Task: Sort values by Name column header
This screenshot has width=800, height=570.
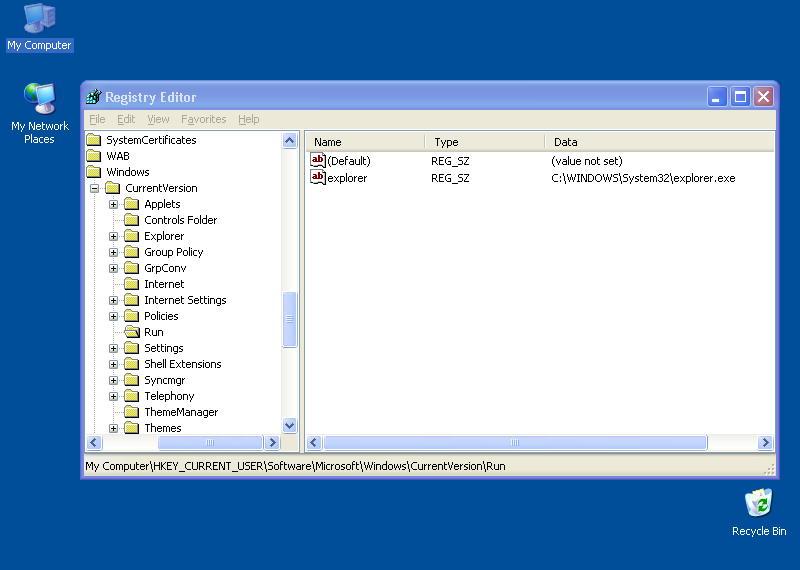Action: click(366, 142)
